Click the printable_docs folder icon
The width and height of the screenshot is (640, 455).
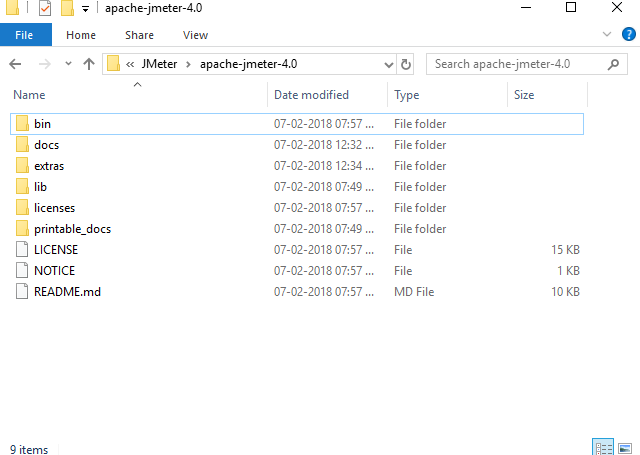coord(22,229)
